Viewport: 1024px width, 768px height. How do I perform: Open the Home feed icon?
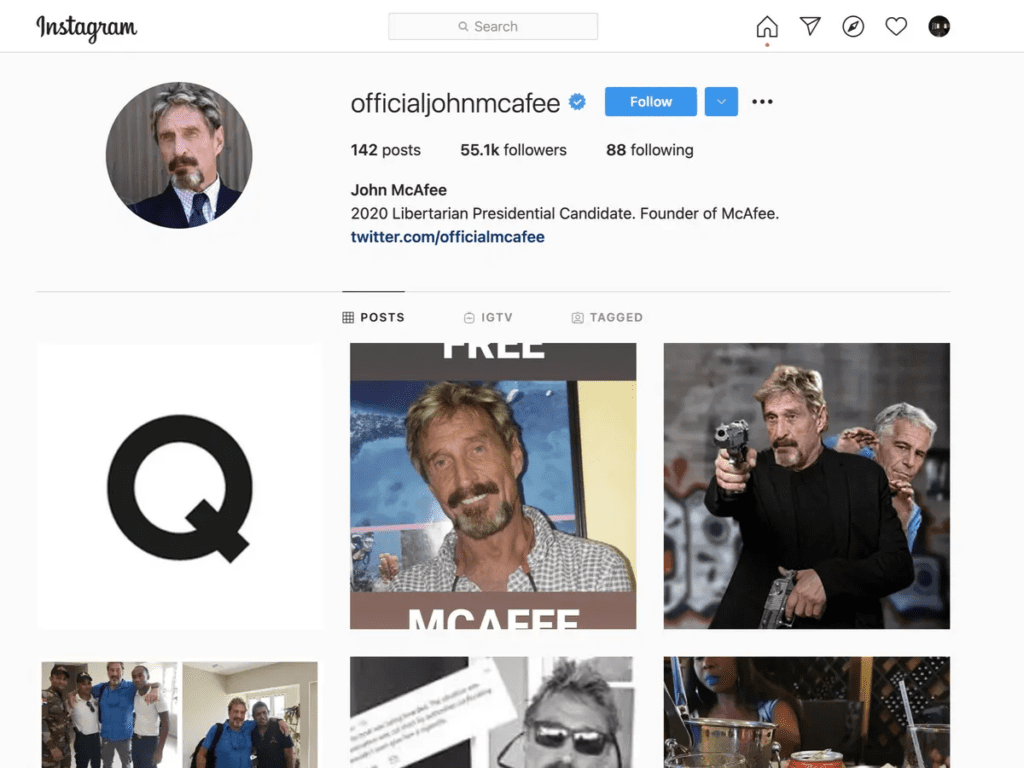(766, 26)
